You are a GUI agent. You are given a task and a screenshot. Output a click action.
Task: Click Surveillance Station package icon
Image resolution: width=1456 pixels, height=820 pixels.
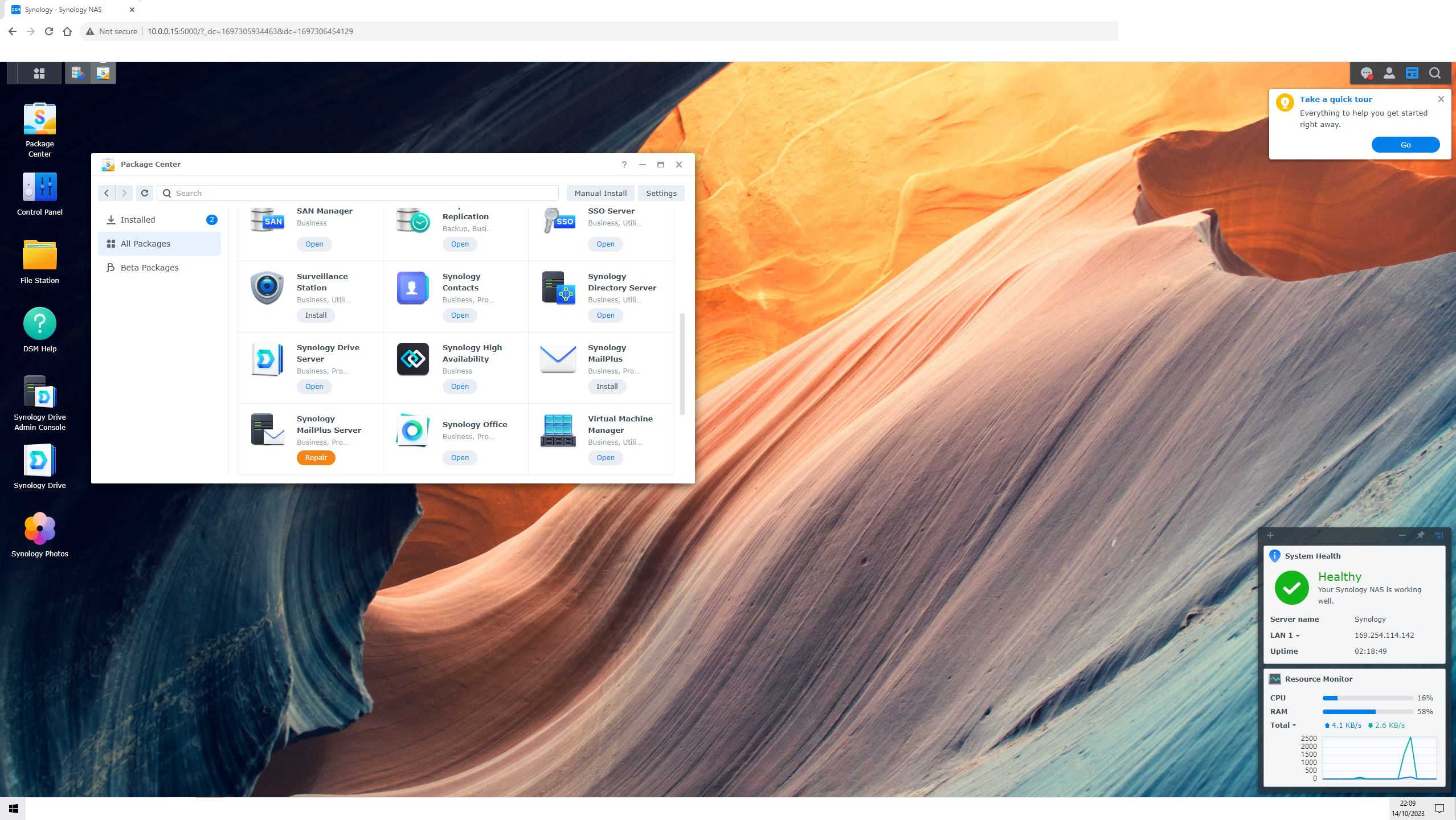(267, 288)
